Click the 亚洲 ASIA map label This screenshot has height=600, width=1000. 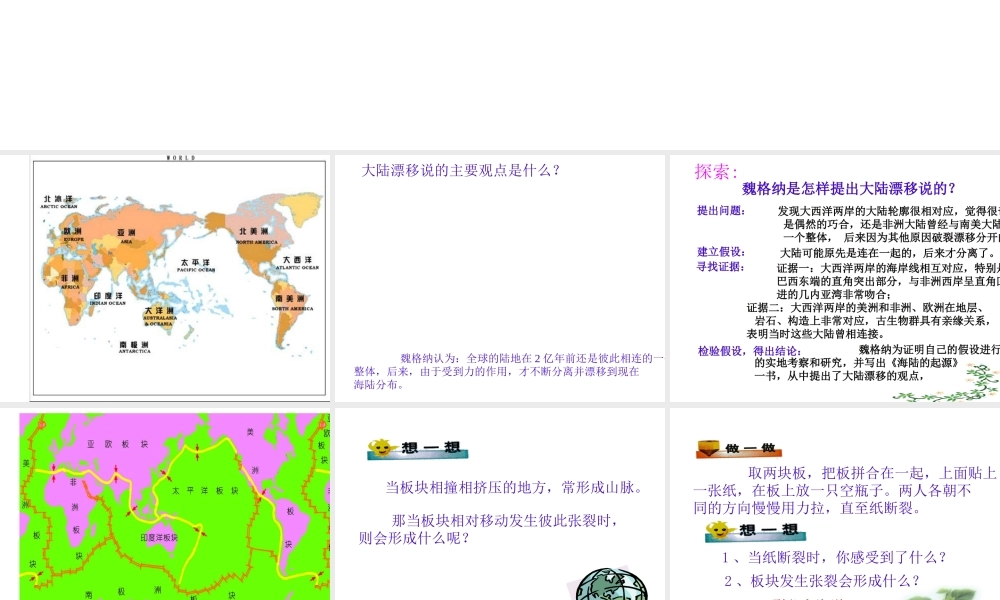(x=126, y=236)
